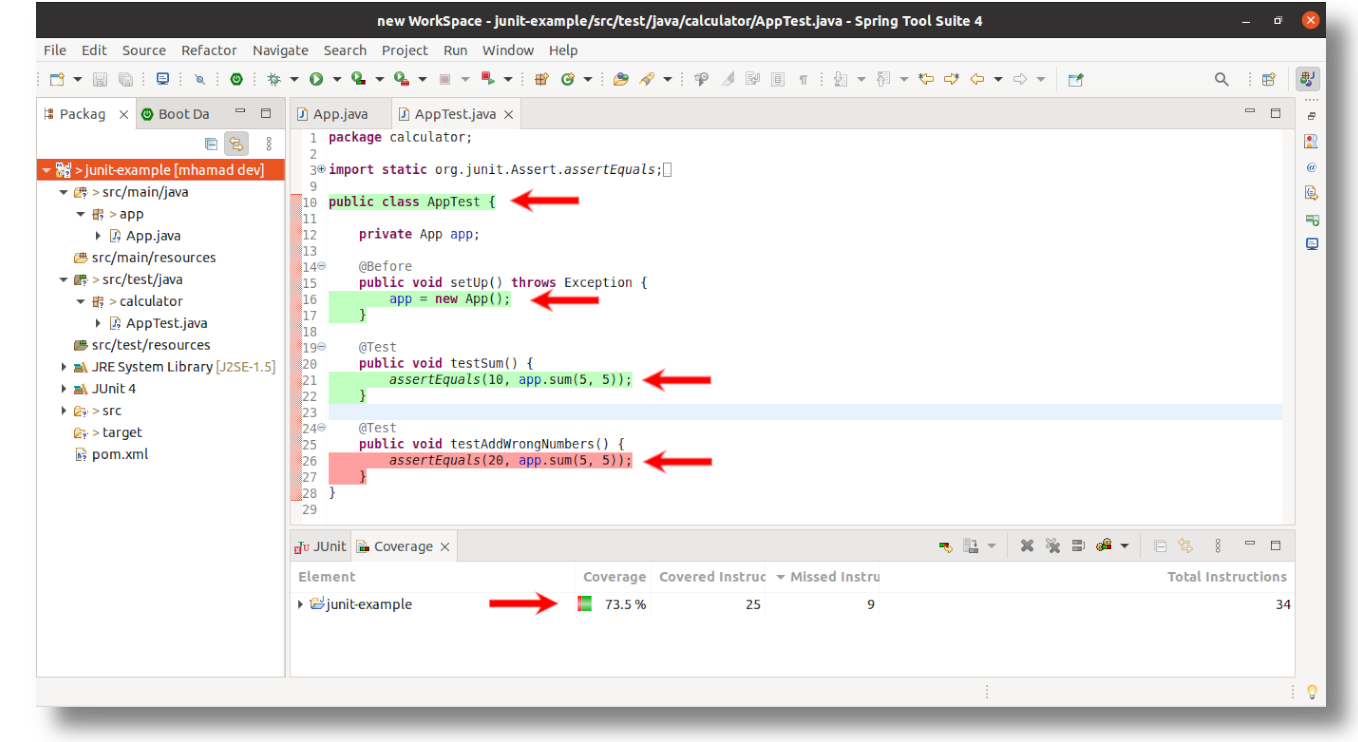Expand the AppTest.java tree node
The image size is (1358, 742).
point(98,323)
